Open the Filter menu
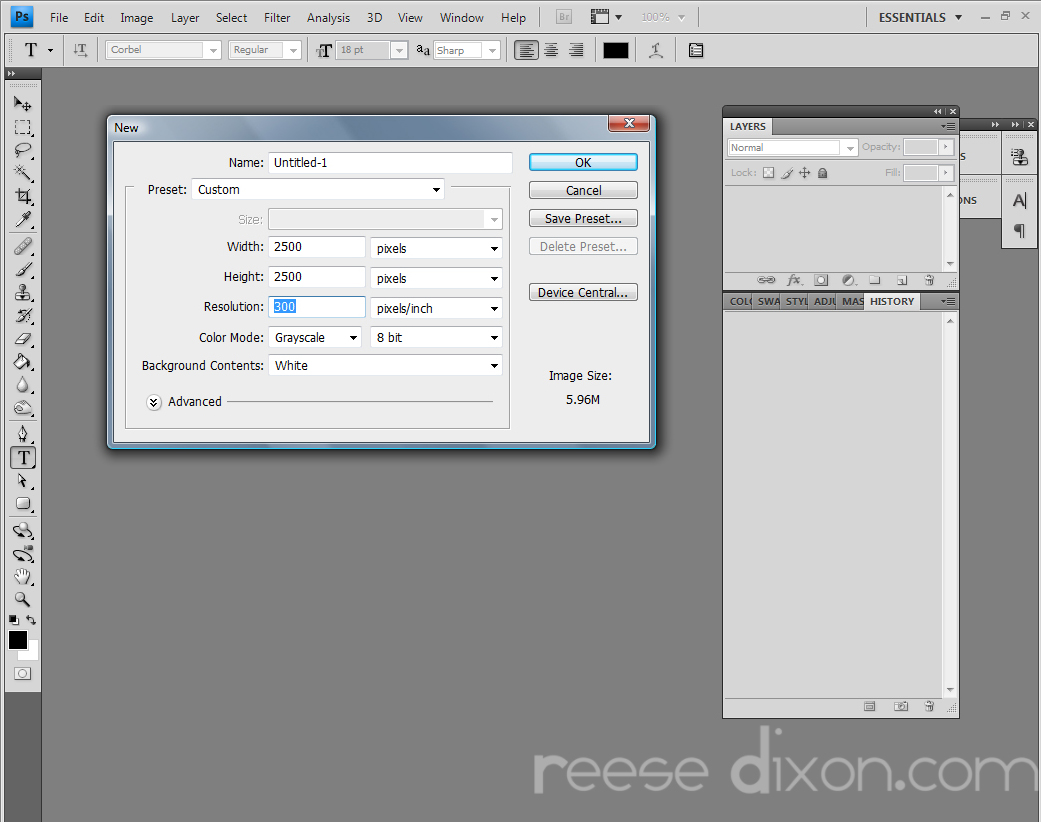Screen dimensions: 1041x822 coord(277,18)
